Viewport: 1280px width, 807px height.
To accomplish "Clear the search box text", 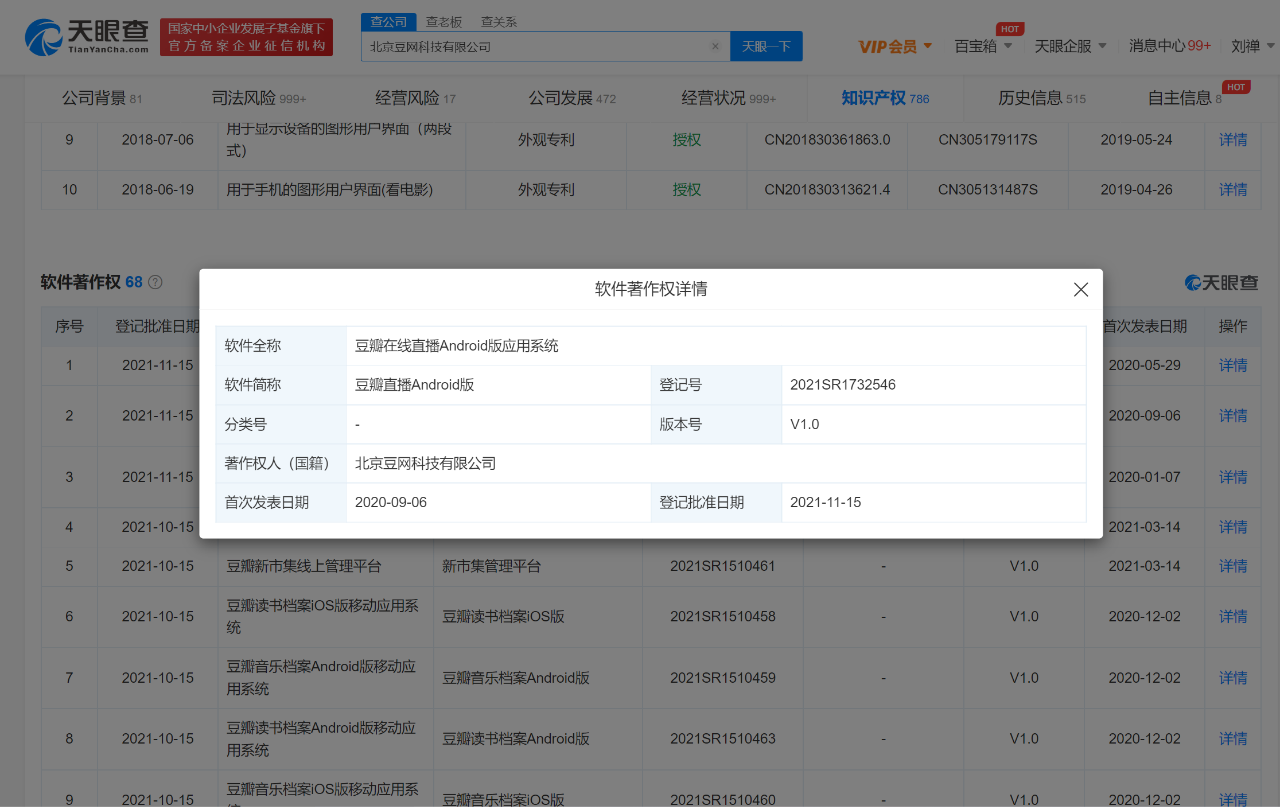I will coord(715,46).
